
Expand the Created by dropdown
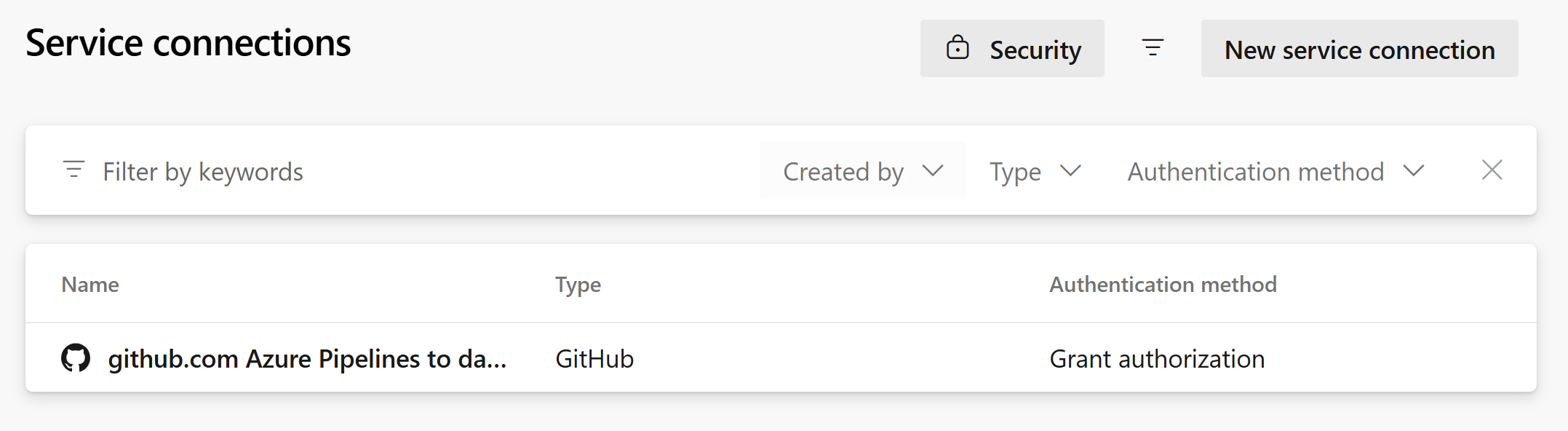(x=863, y=171)
